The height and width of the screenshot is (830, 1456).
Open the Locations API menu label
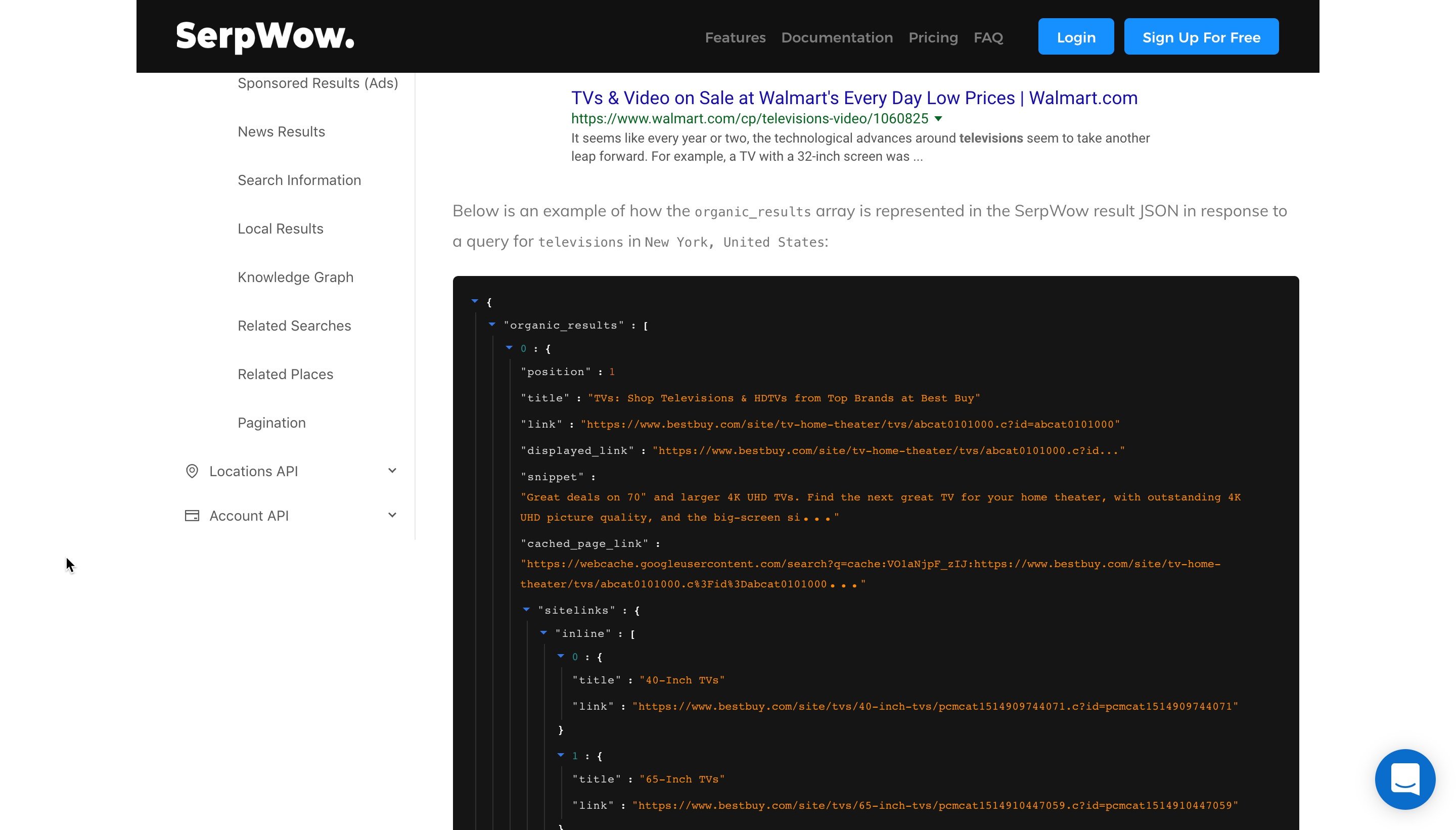tap(253, 471)
